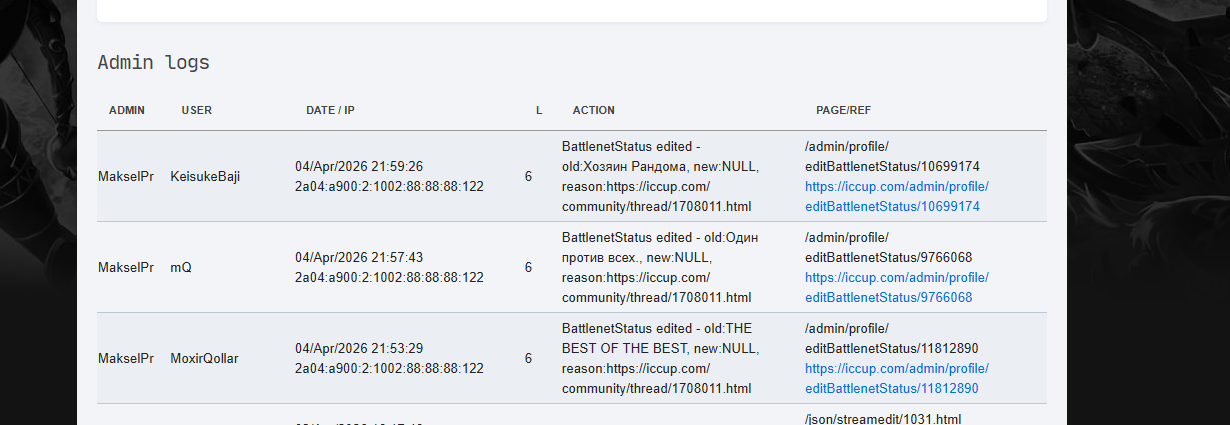The width and height of the screenshot is (1230, 425).
Task: Click admin MakselPr in the MoxirQollar row
Action: (126, 358)
